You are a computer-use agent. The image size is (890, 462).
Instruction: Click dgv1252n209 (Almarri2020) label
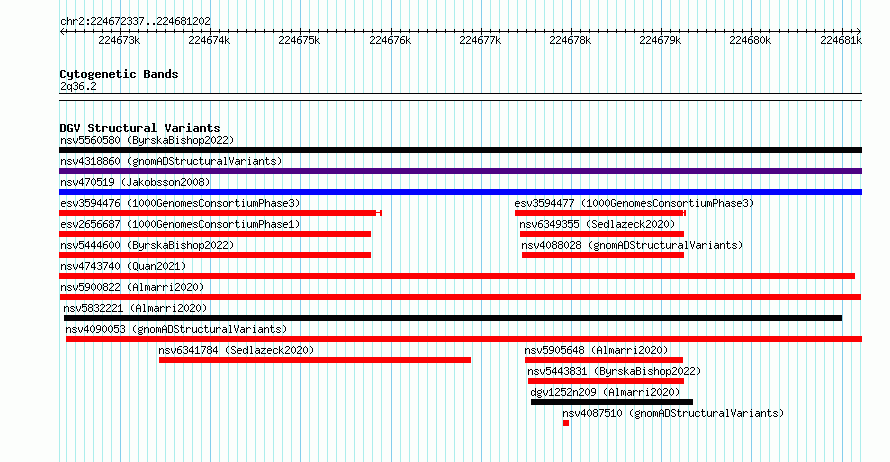pyautogui.click(x=605, y=392)
